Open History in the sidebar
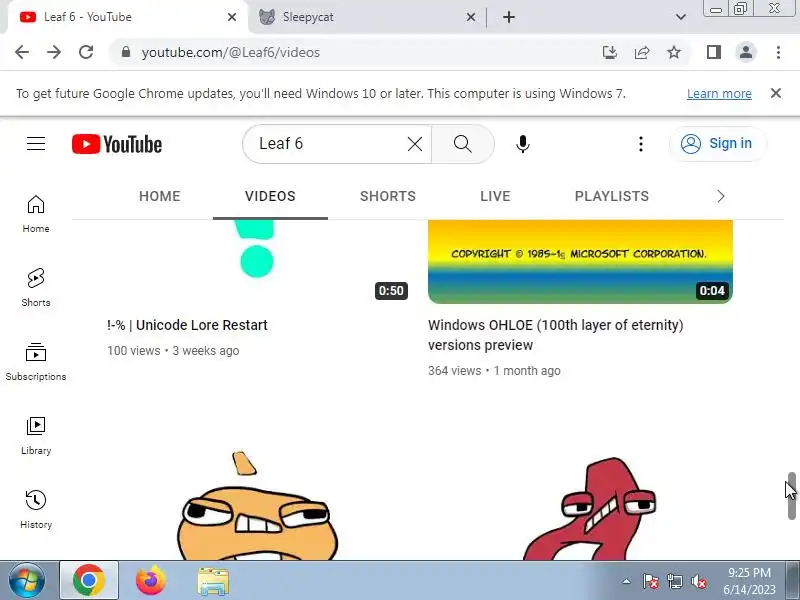 pyautogui.click(x=36, y=510)
